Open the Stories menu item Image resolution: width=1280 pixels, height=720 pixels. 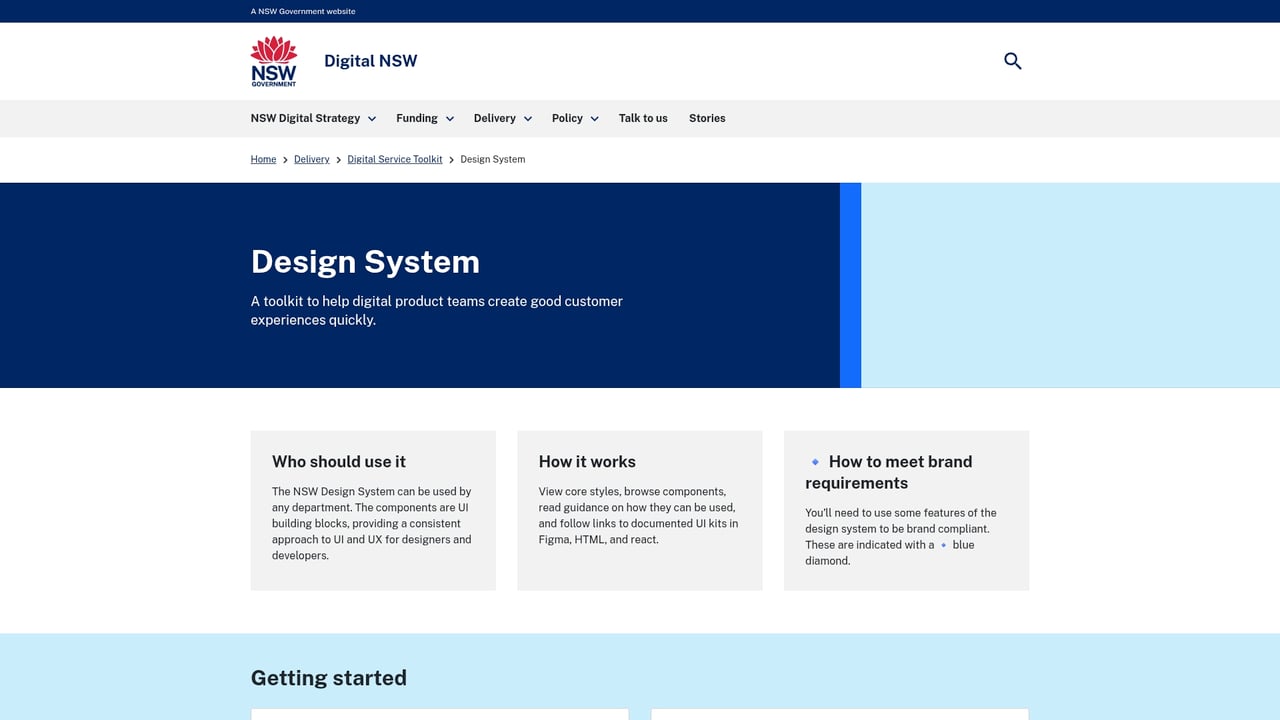click(707, 118)
